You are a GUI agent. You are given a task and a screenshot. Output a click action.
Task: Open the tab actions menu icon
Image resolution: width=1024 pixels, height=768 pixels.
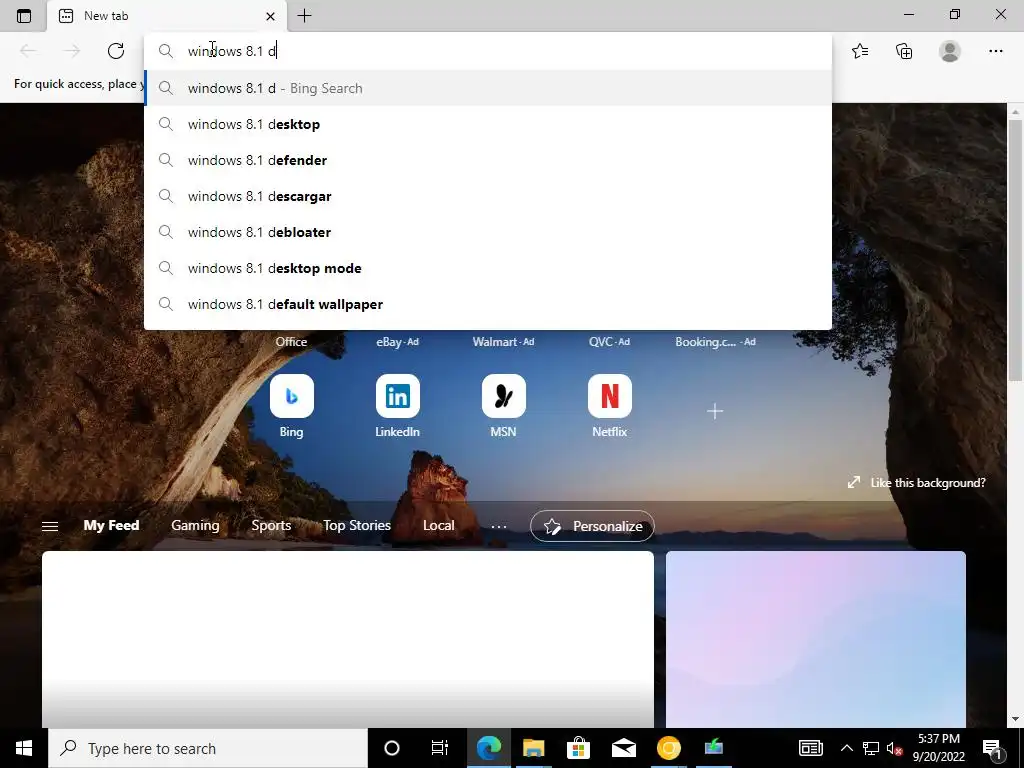coord(24,16)
